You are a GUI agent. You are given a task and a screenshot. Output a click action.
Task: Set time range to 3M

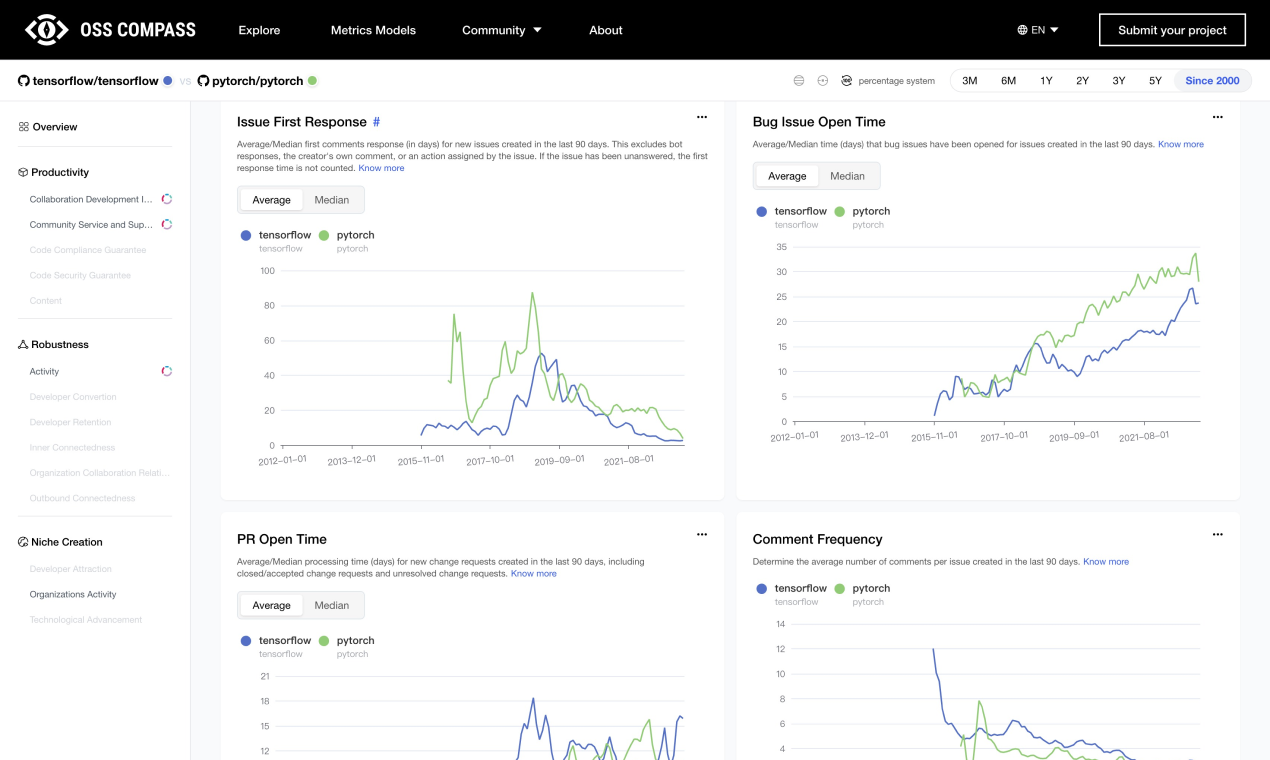click(970, 81)
